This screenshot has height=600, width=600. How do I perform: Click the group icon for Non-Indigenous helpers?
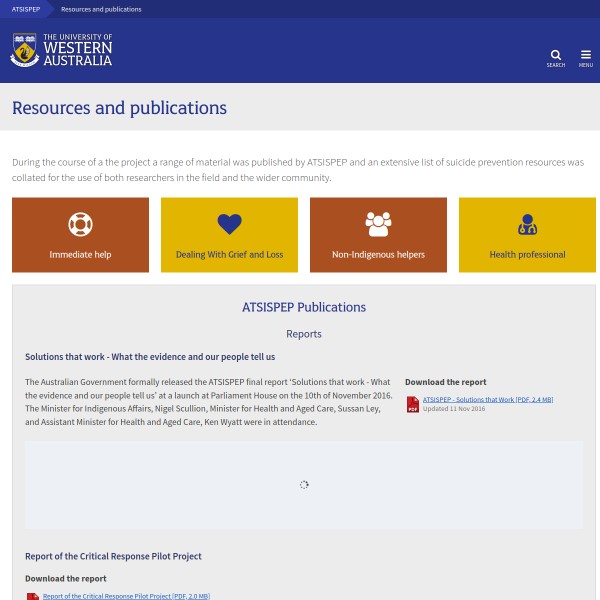(x=378, y=224)
